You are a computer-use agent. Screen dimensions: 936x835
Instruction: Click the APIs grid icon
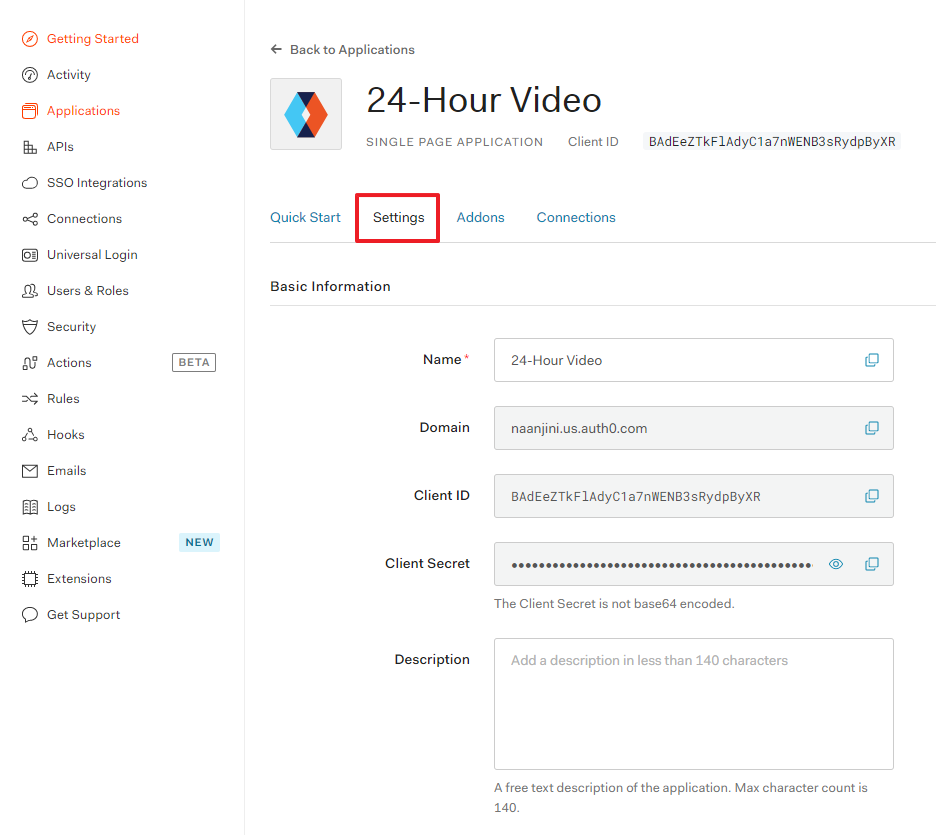(x=30, y=147)
